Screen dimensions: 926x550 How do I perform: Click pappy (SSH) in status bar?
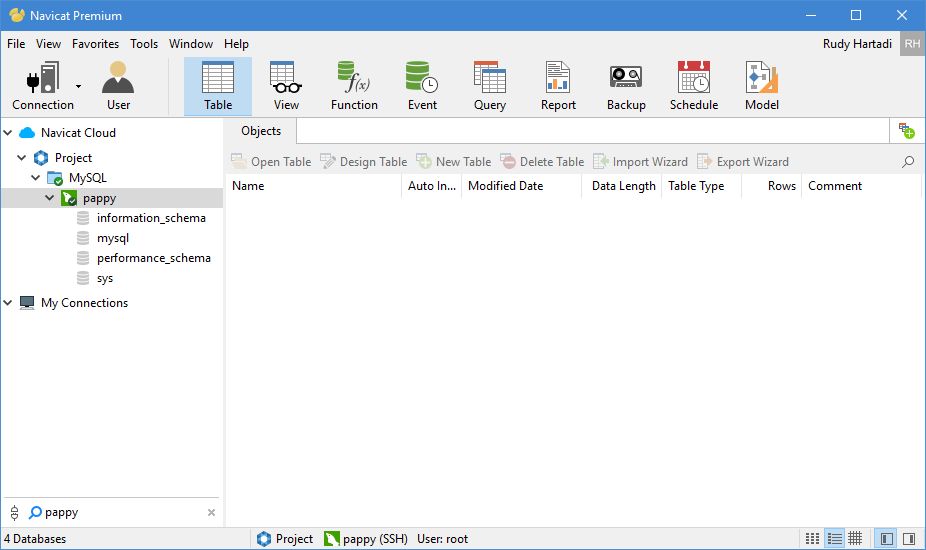pos(366,539)
